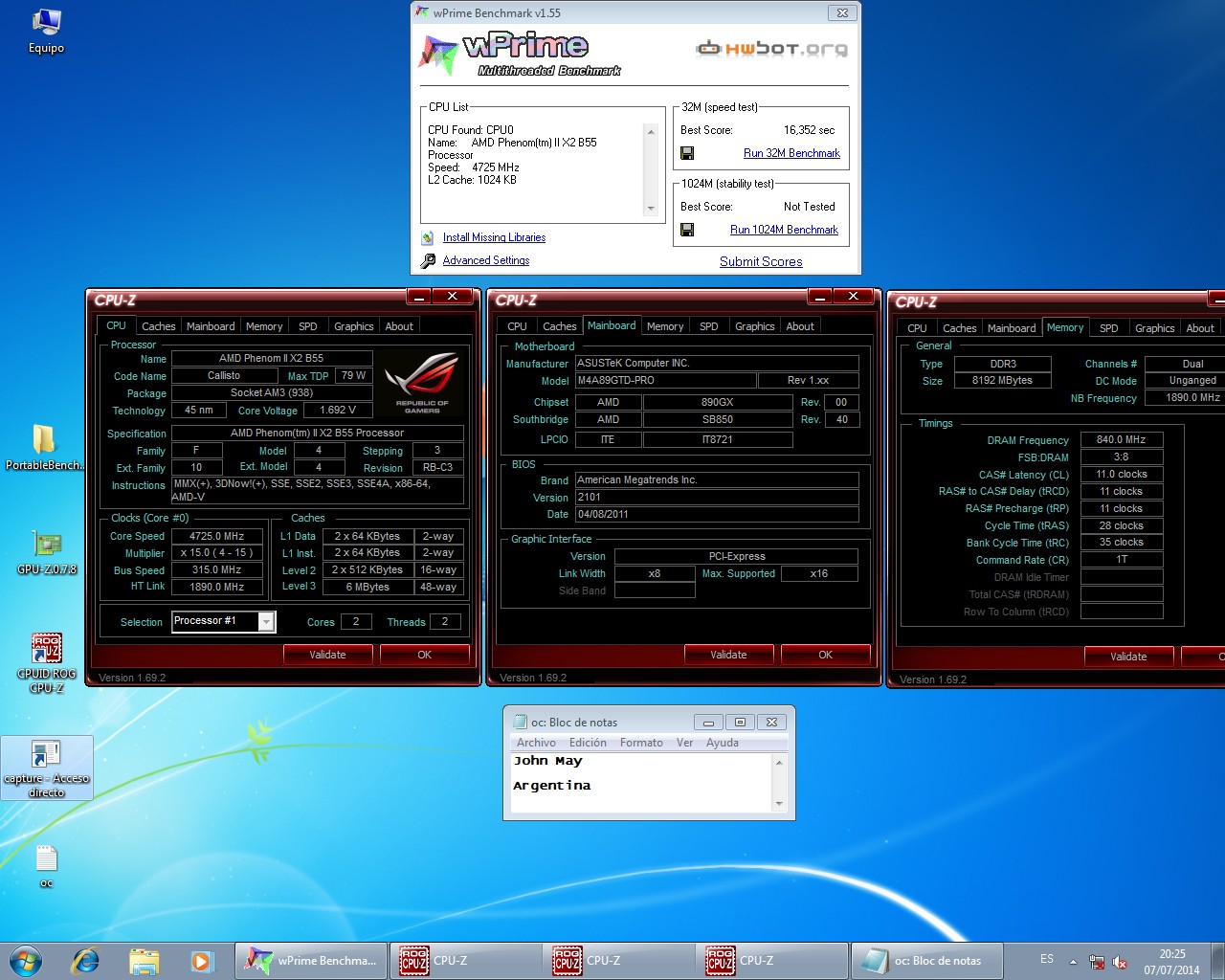
Task: Open About tab in first CPU-Z window
Action: coord(399,326)
